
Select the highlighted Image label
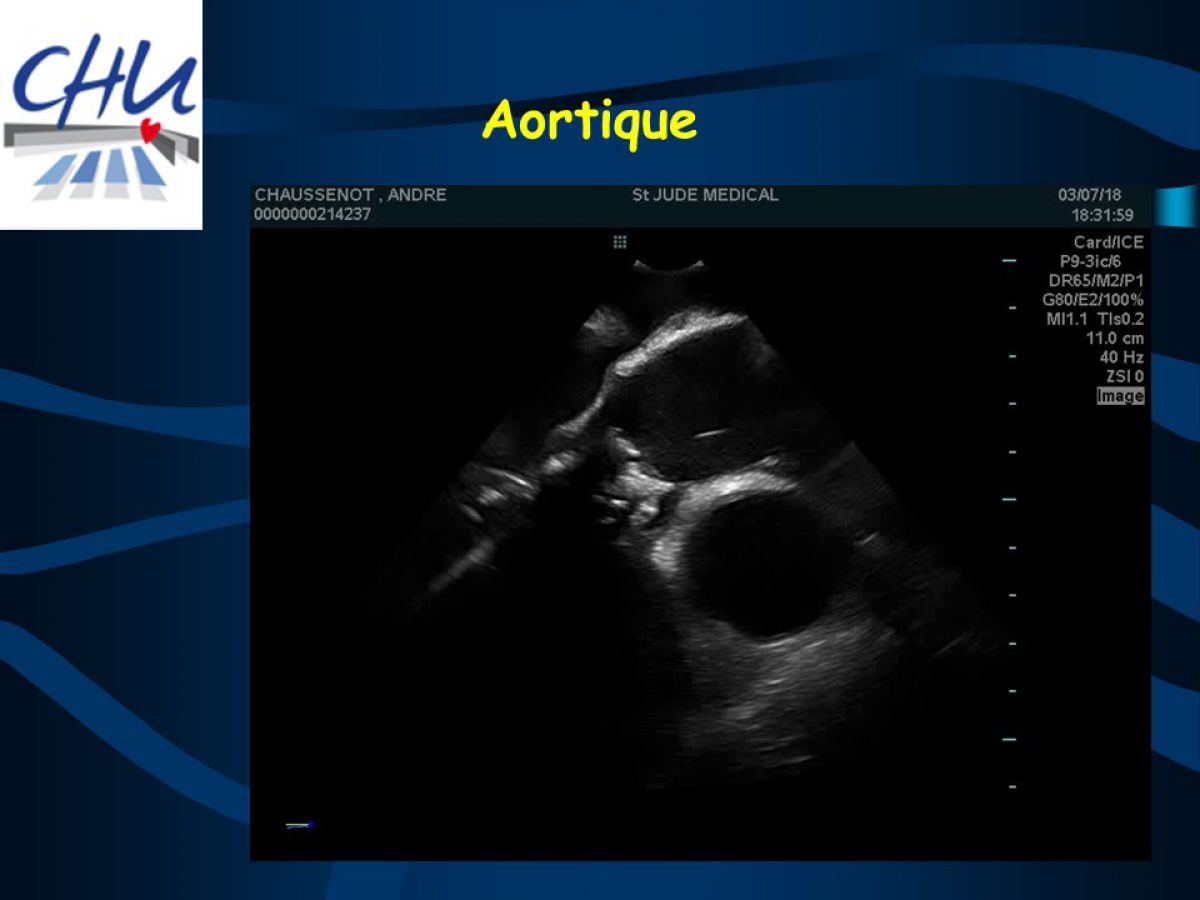1120,396
